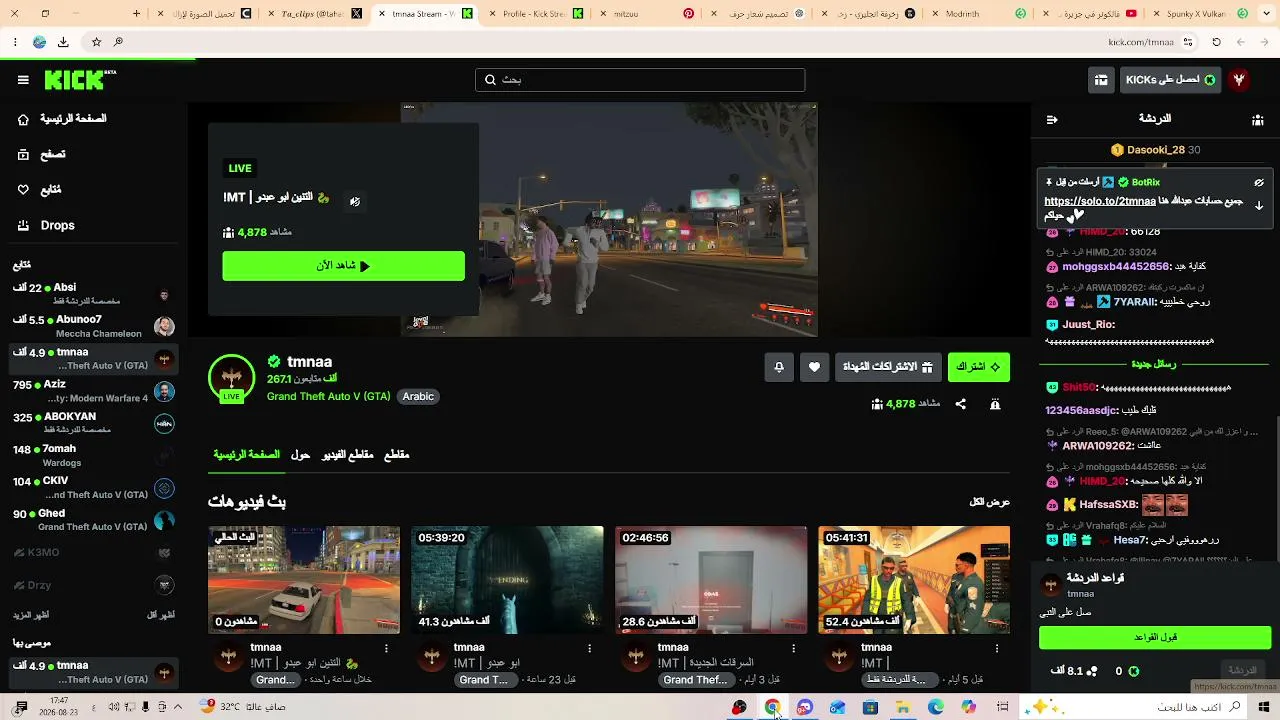This screenshot has width=1280, height=720.
Task: Switch to the Clips tab
Action: 397,455
